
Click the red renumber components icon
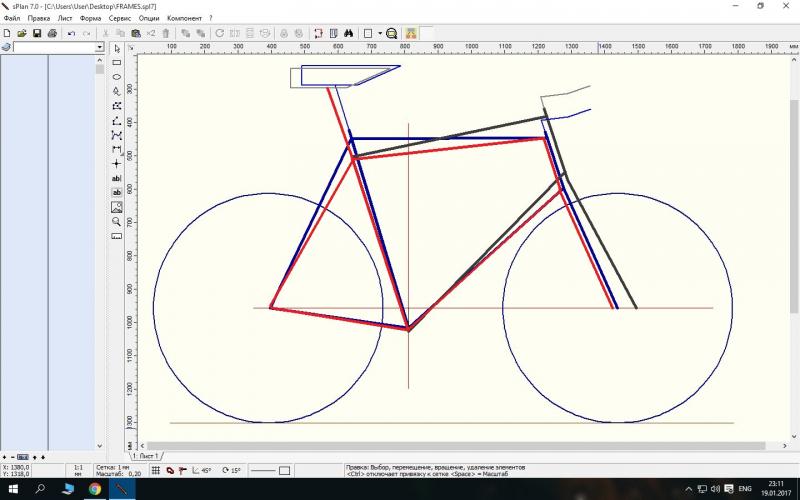pos(318,33)
